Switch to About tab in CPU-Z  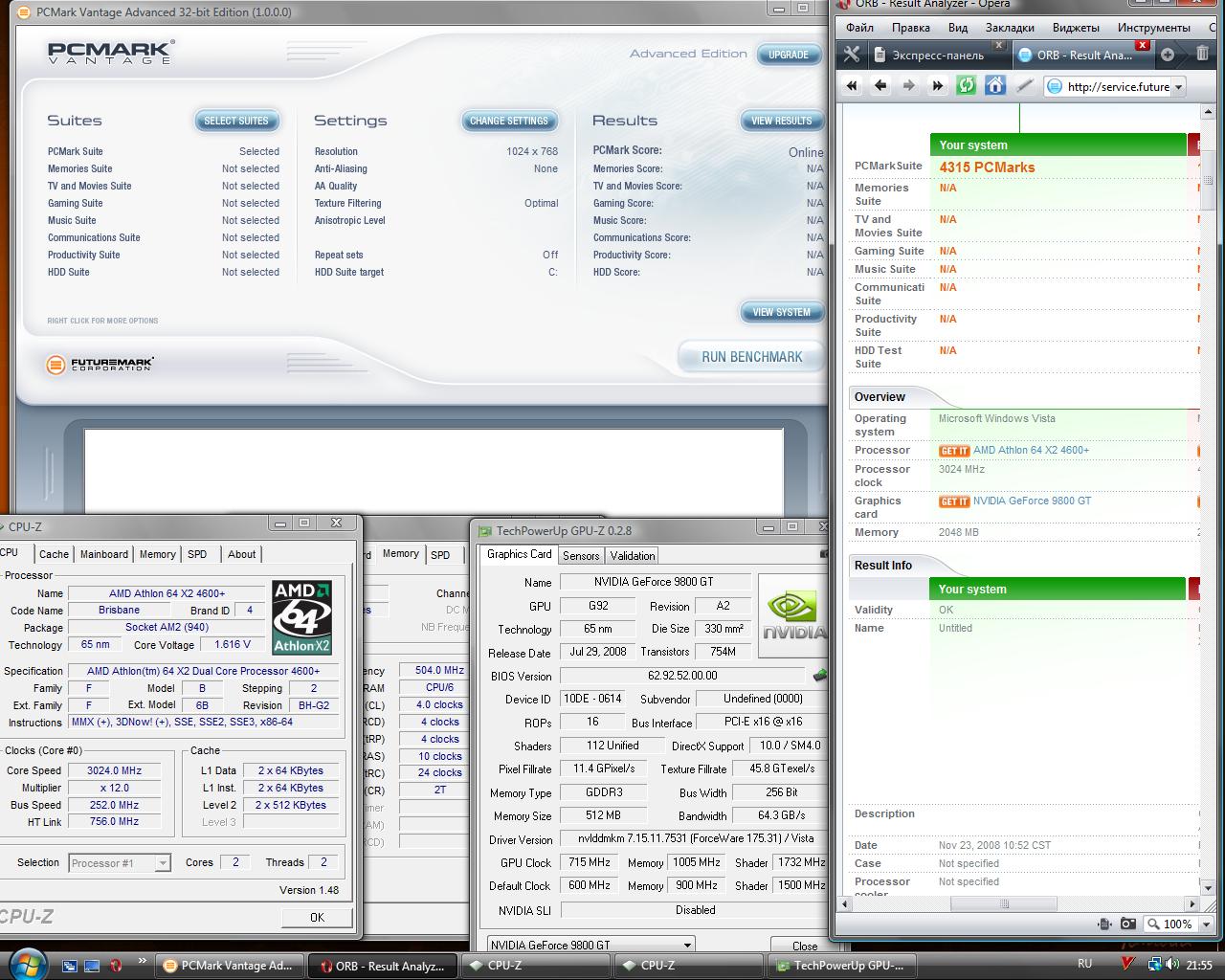[x=241, y=554]
